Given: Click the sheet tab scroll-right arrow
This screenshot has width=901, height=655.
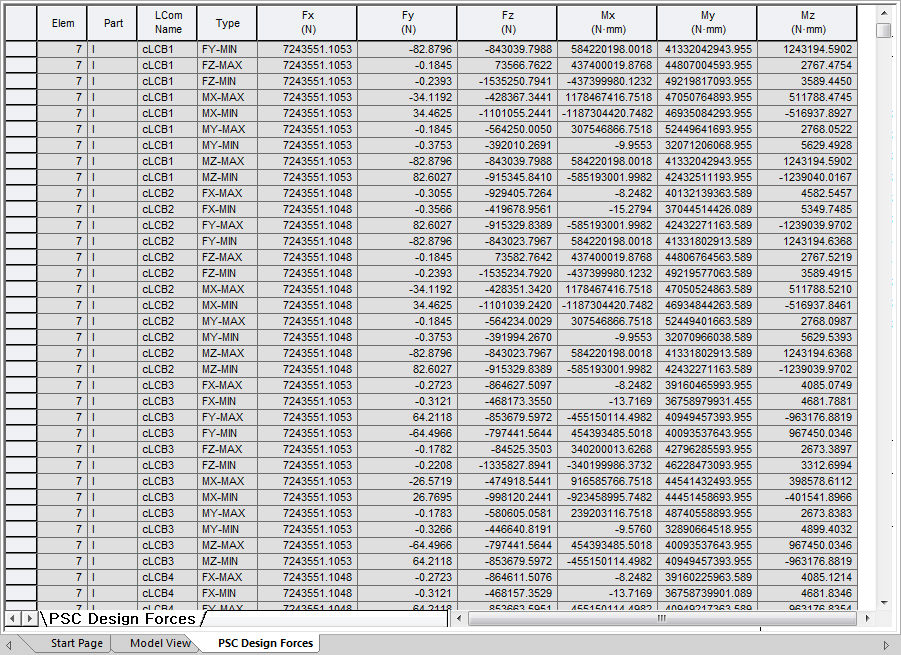Looking at the screenshot, I should click(28, 619).
